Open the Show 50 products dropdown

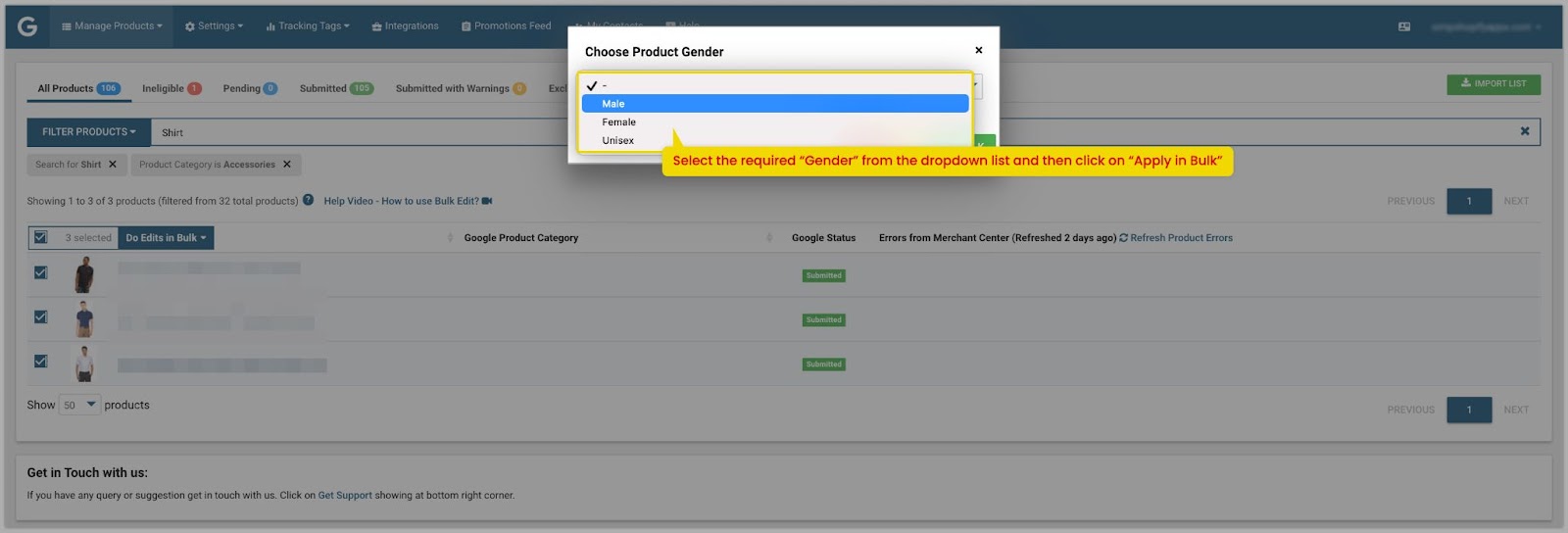(x=79, y=405)
